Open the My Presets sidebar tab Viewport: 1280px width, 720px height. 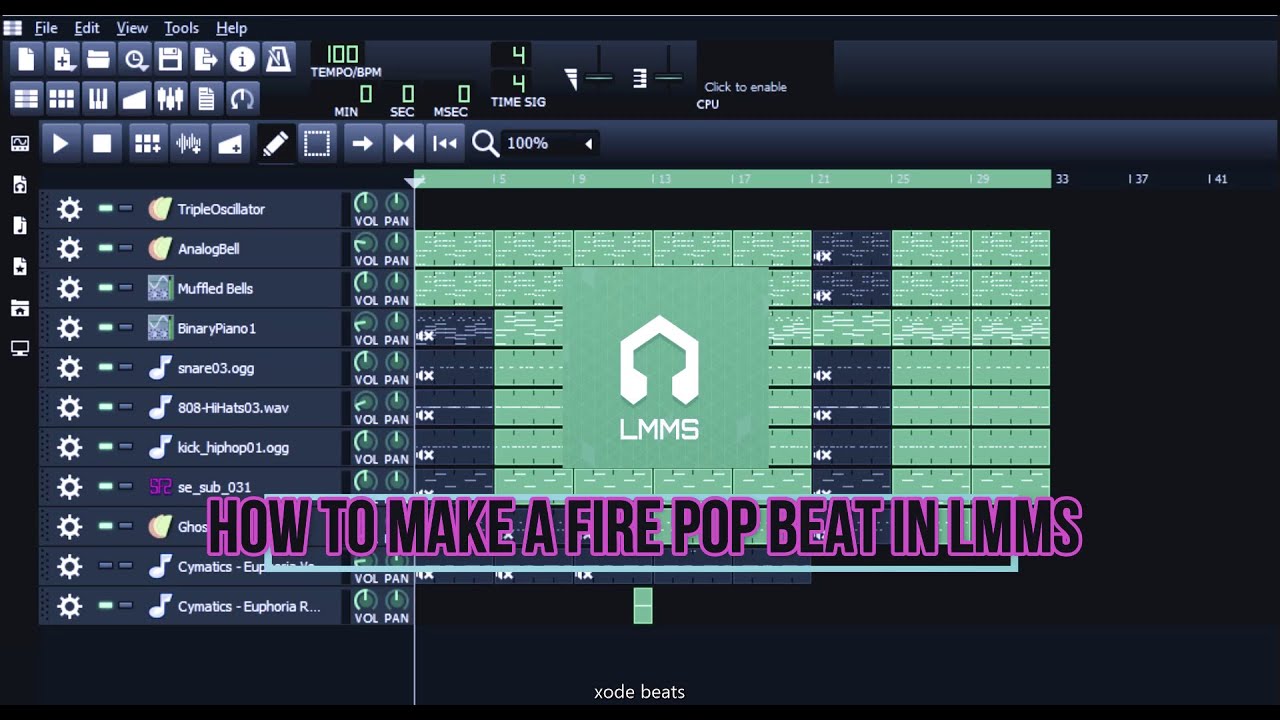[x=19, y=267]
